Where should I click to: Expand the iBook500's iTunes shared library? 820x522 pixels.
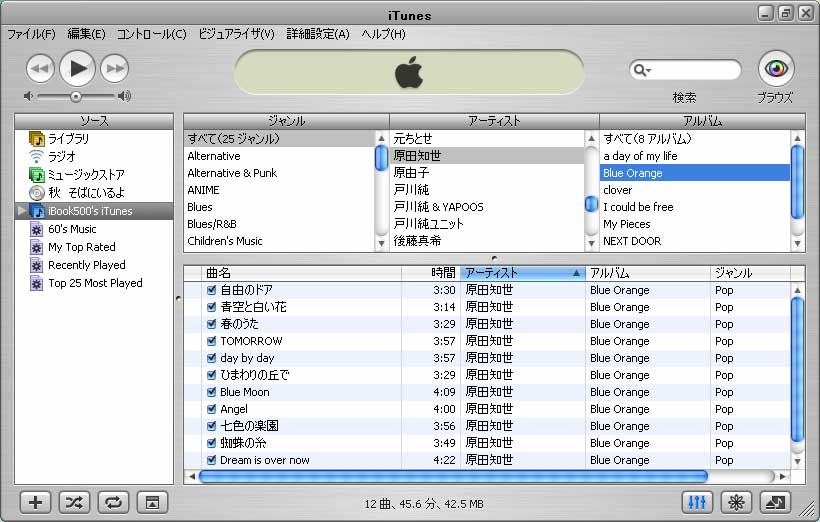click(23, 211)
